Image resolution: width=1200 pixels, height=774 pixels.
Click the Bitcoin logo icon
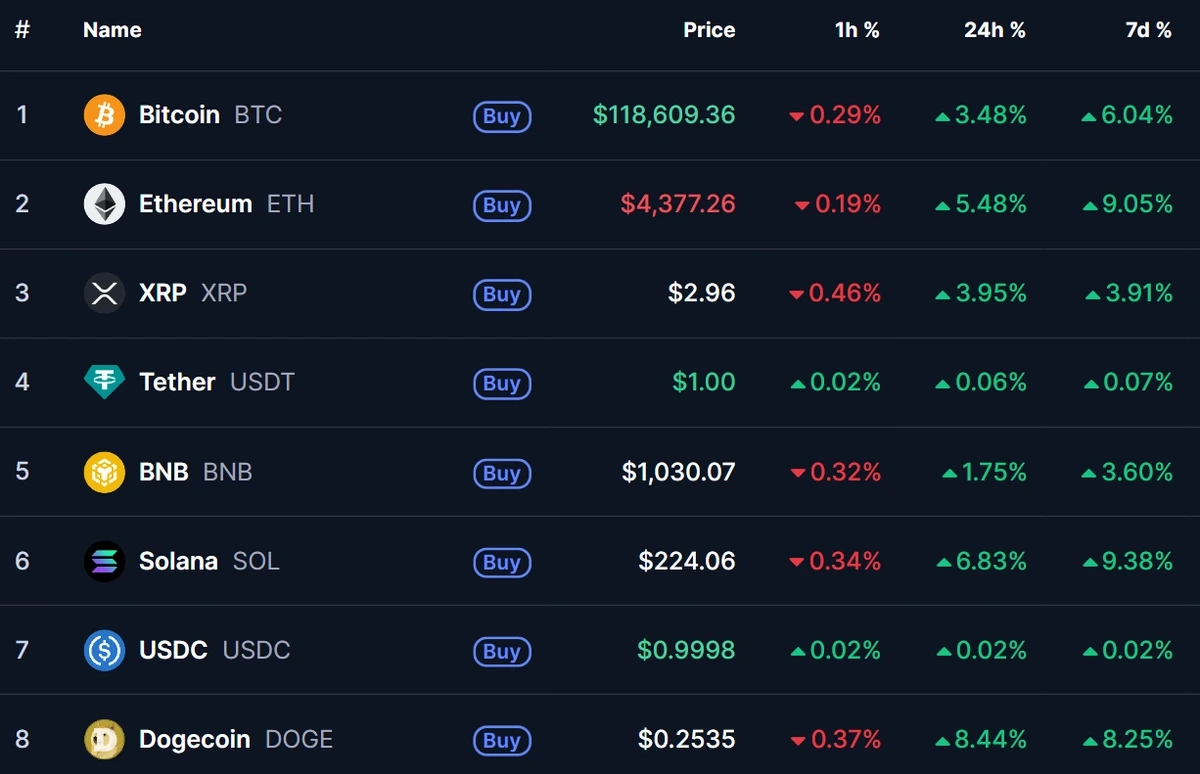pos(104,115)
